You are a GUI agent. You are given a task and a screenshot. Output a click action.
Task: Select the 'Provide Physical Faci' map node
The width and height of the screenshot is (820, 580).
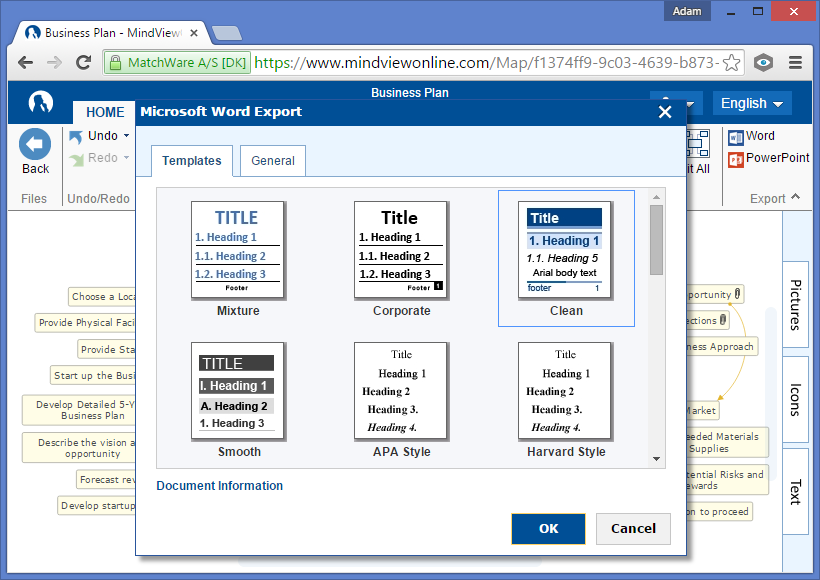tap(85, 323)
